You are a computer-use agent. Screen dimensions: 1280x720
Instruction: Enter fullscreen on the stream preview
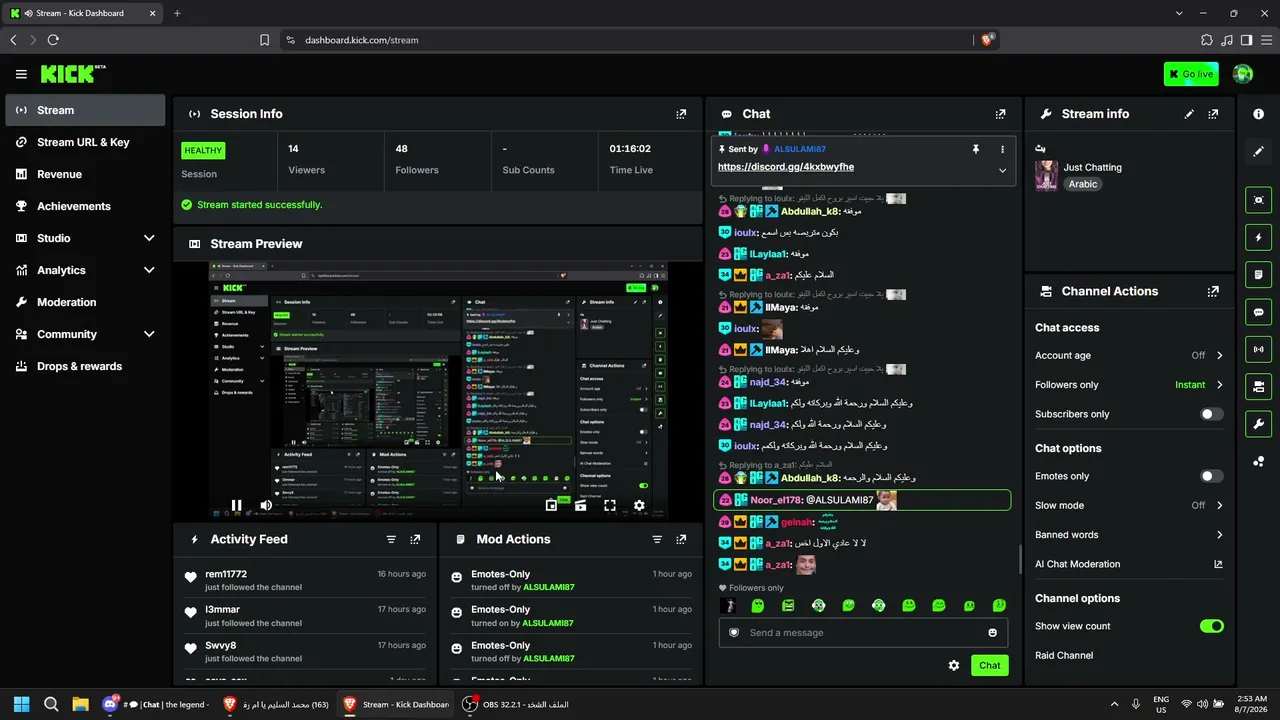(610, 506)
